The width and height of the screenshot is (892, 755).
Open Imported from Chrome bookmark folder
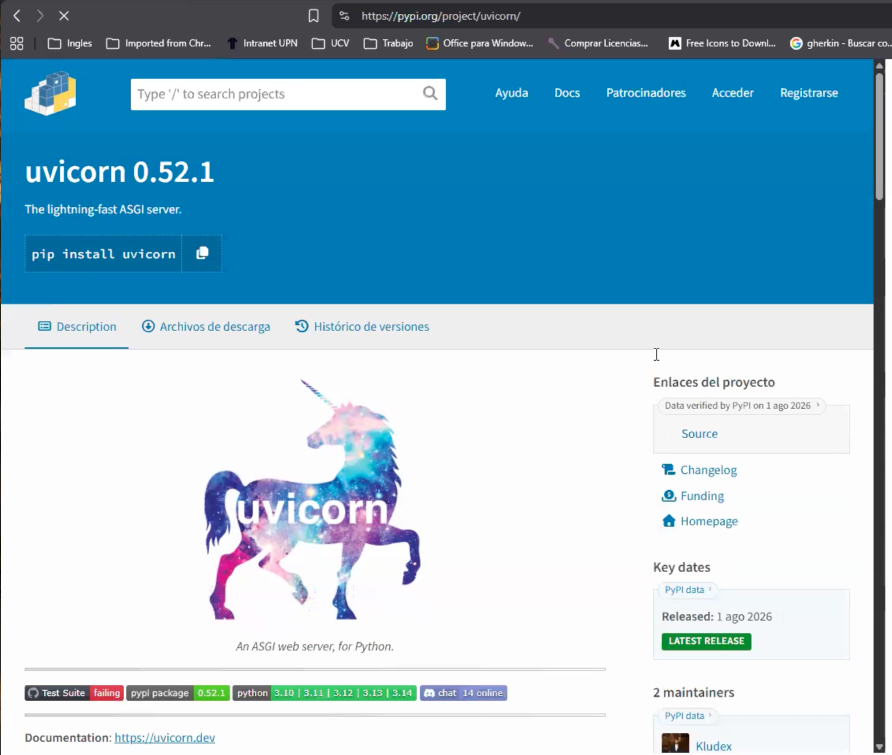(x=159, y=43)
